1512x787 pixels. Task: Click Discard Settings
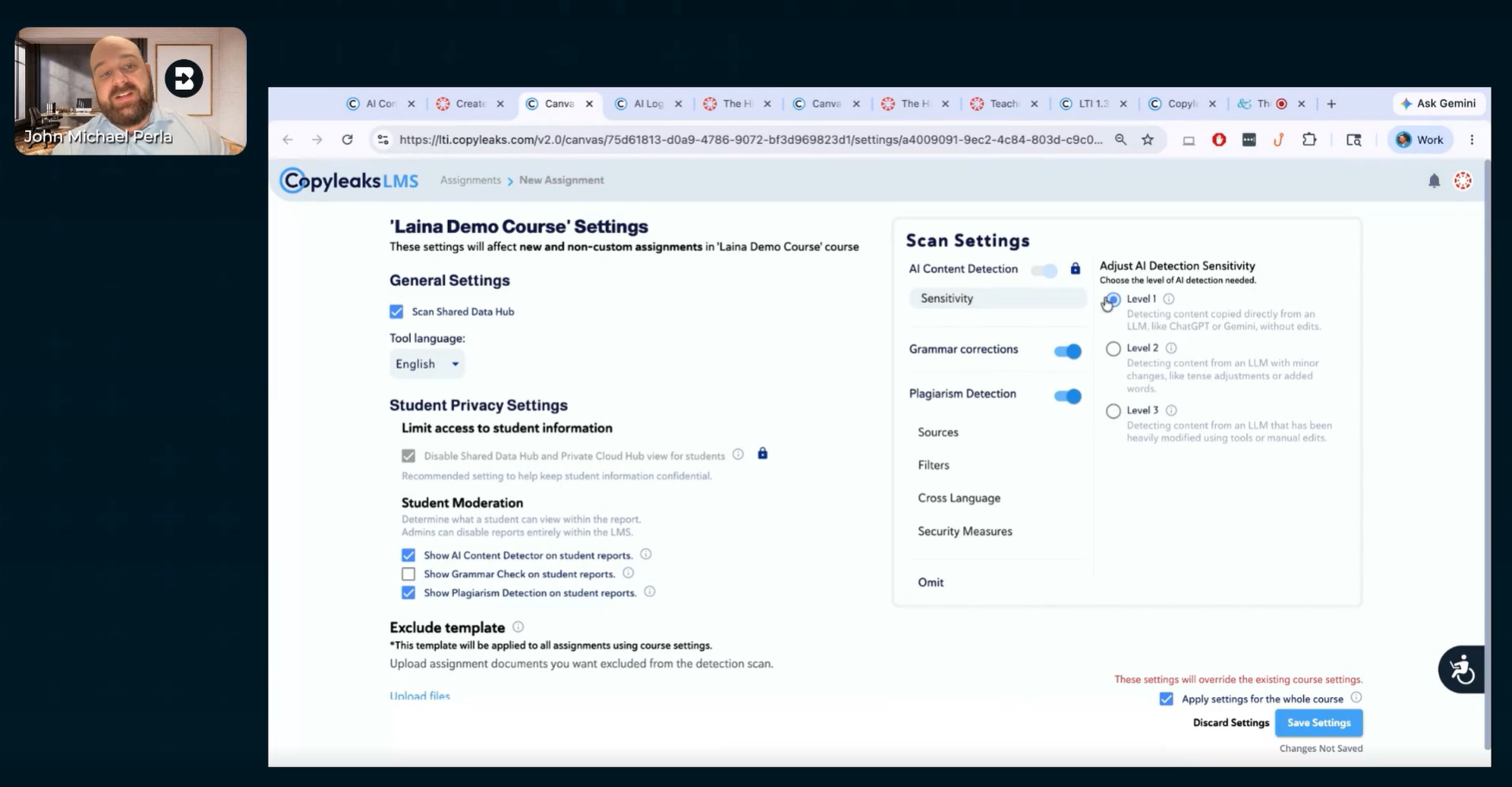pyautogui.click(x=1231, y=722)
